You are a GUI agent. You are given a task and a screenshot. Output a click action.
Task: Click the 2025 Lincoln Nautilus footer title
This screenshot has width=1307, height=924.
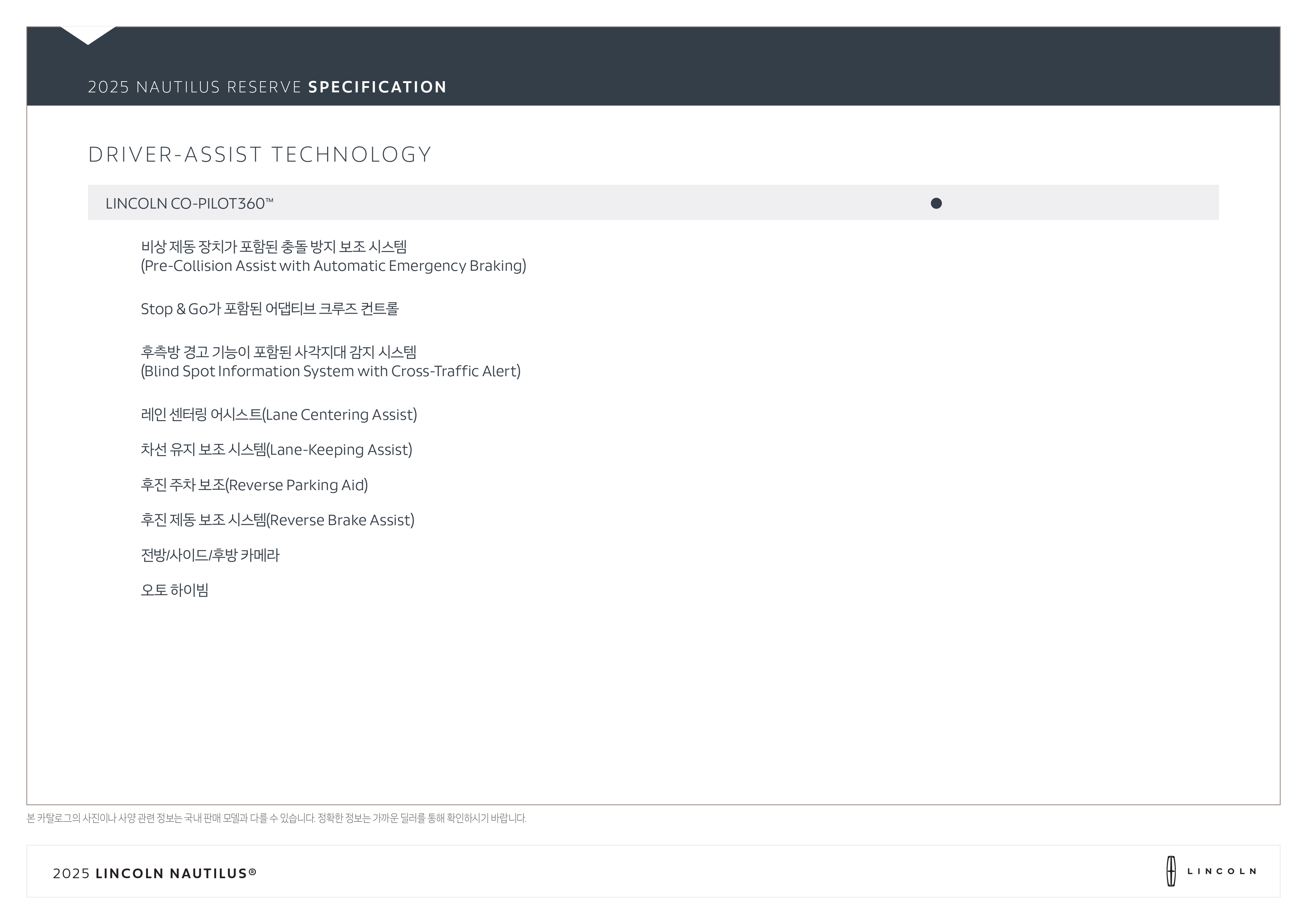tap(154, 873)
